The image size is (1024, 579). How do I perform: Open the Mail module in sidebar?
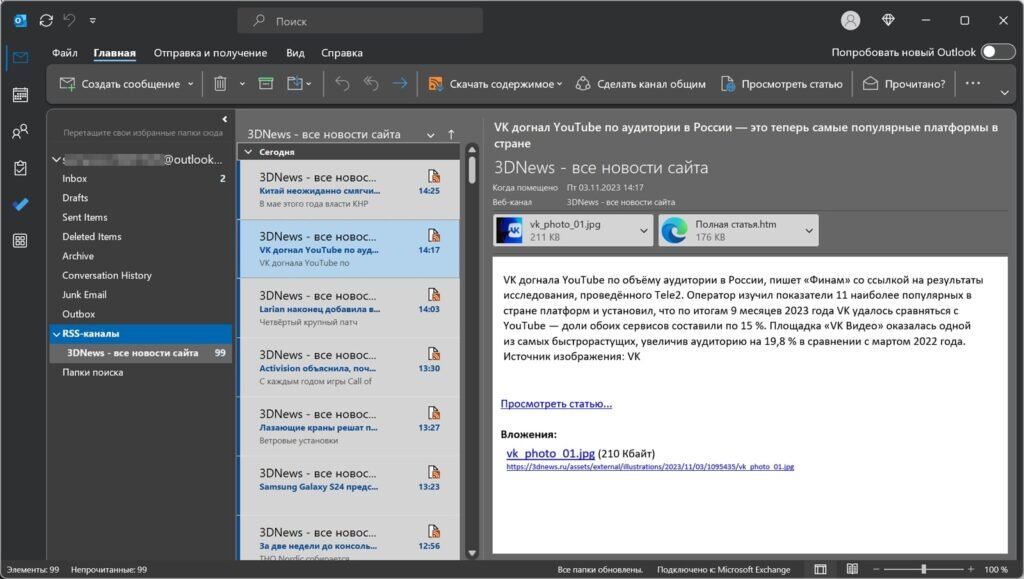coord(20,58)
